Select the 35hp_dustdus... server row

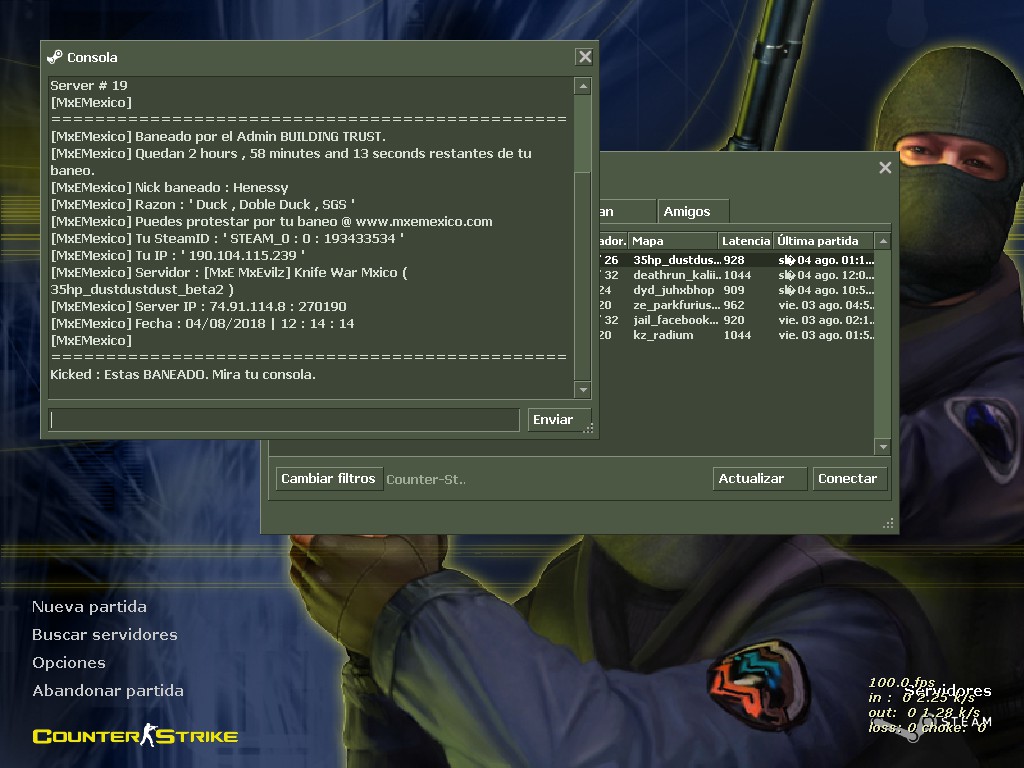736,260
